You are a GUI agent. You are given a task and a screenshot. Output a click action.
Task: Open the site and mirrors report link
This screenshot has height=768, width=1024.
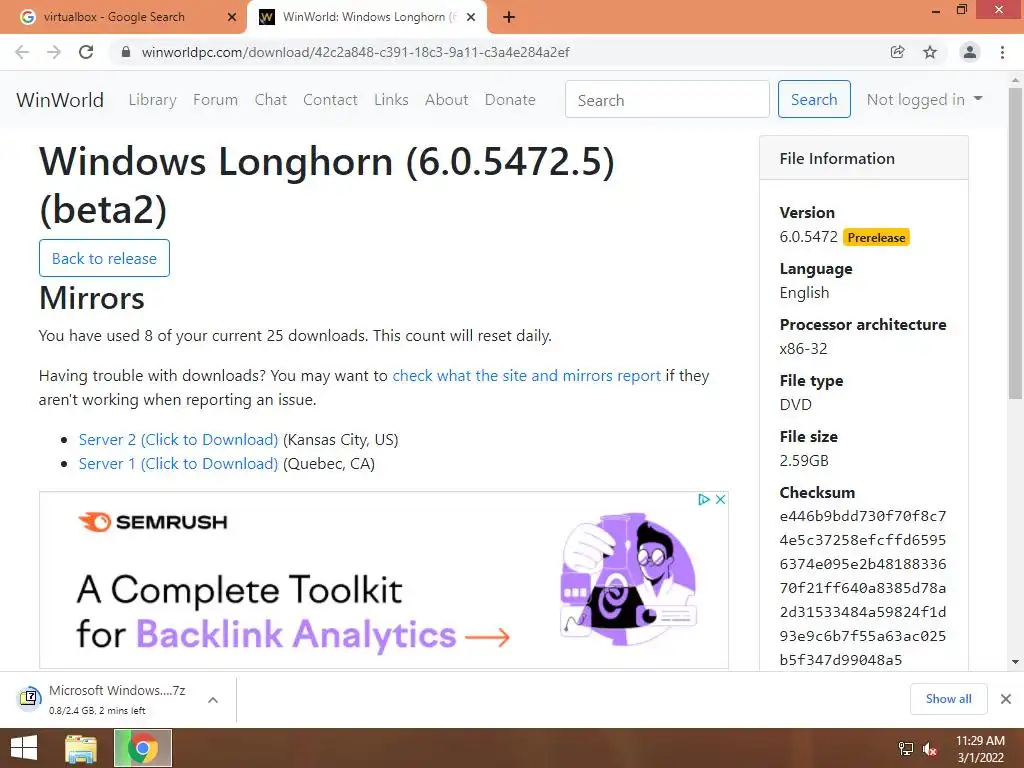click(x=526, y=376)
